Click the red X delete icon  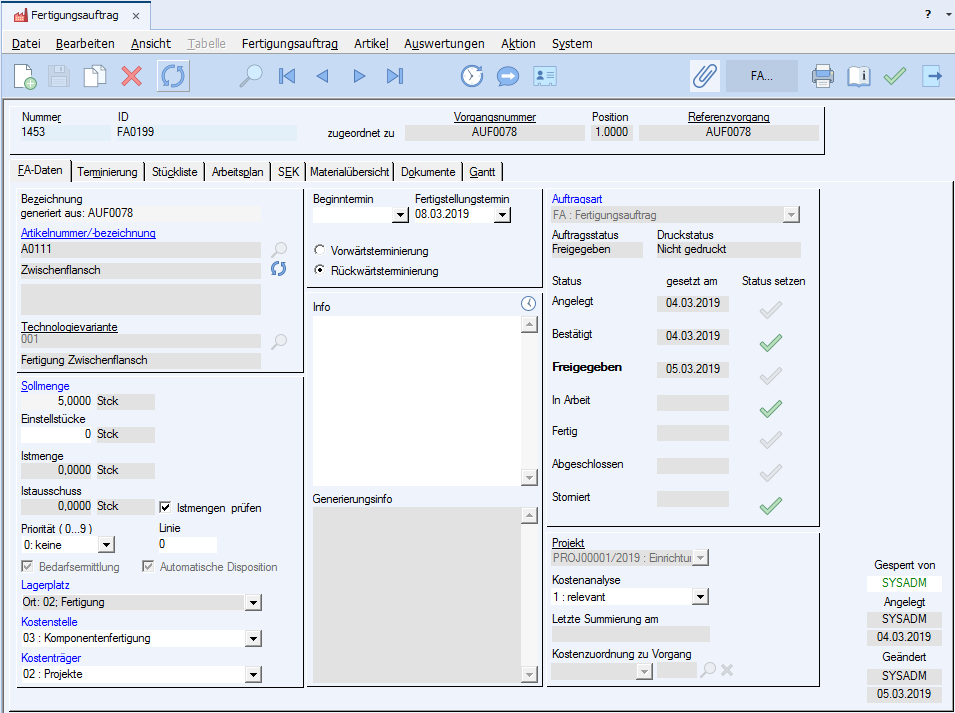[x=132, y=76]
